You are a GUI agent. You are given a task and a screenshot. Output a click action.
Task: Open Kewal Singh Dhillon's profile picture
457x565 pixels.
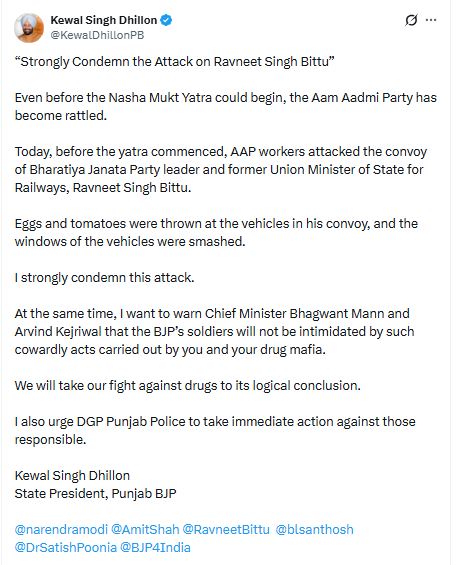(29, 28)
